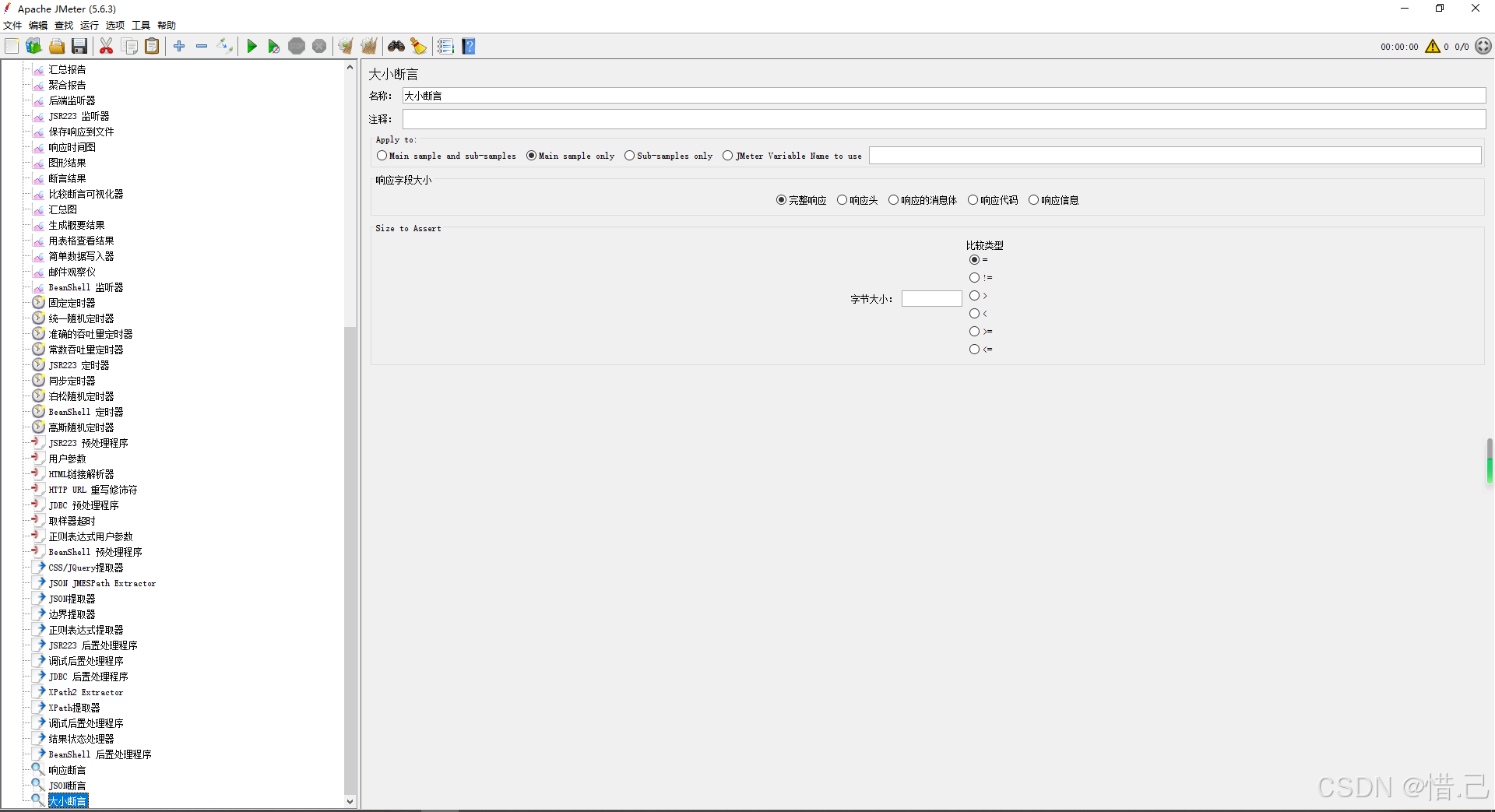Click the Toggle enable/disable toolbar icon
This screenshot has height=812, width=1495.
tap(224, 47)
